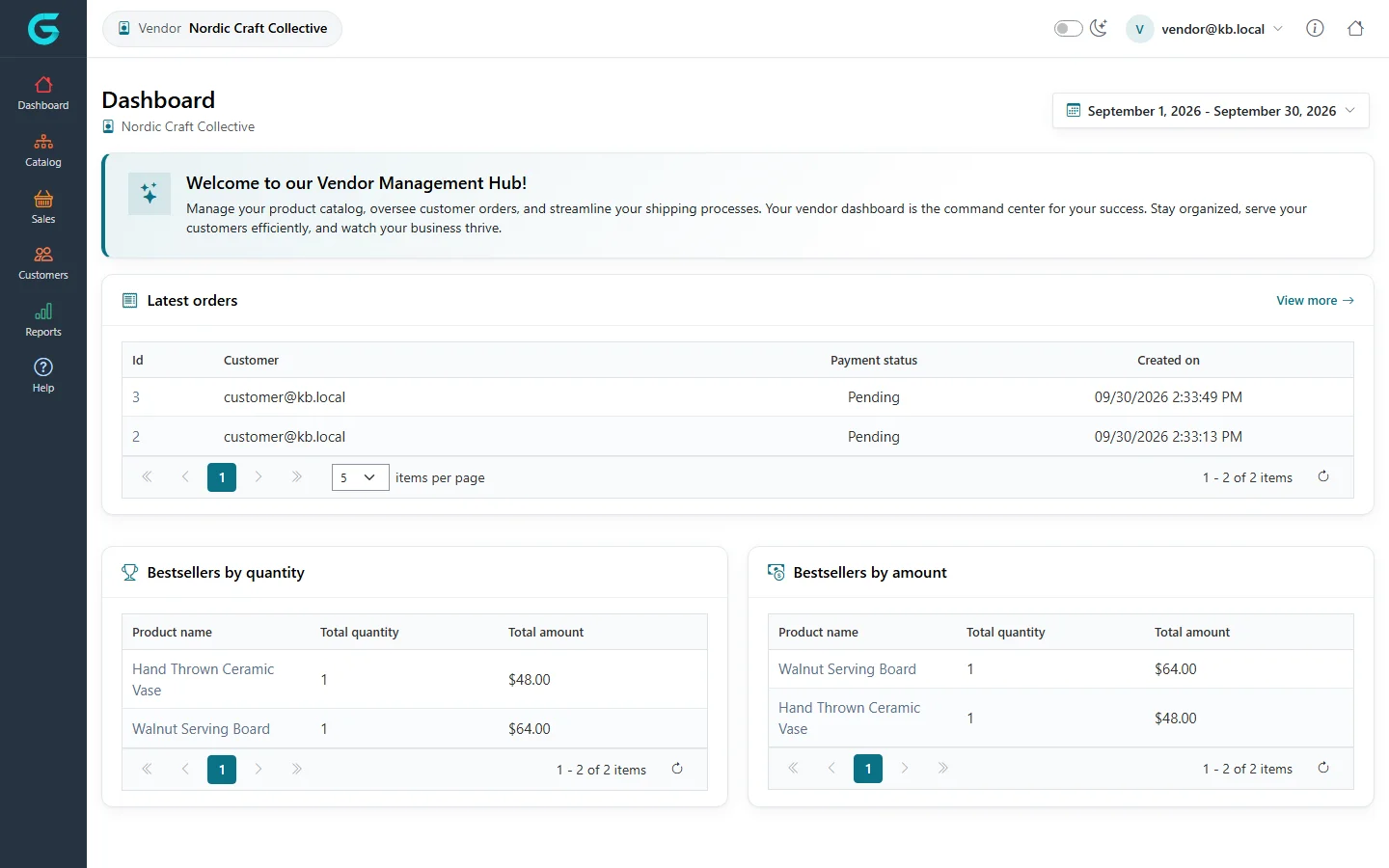Image resolution: width=1389 pixels, height=868 pixels.
Task: Open Walnut Serving Board in Bestsellers by quantity
Action: pos(201,728)
